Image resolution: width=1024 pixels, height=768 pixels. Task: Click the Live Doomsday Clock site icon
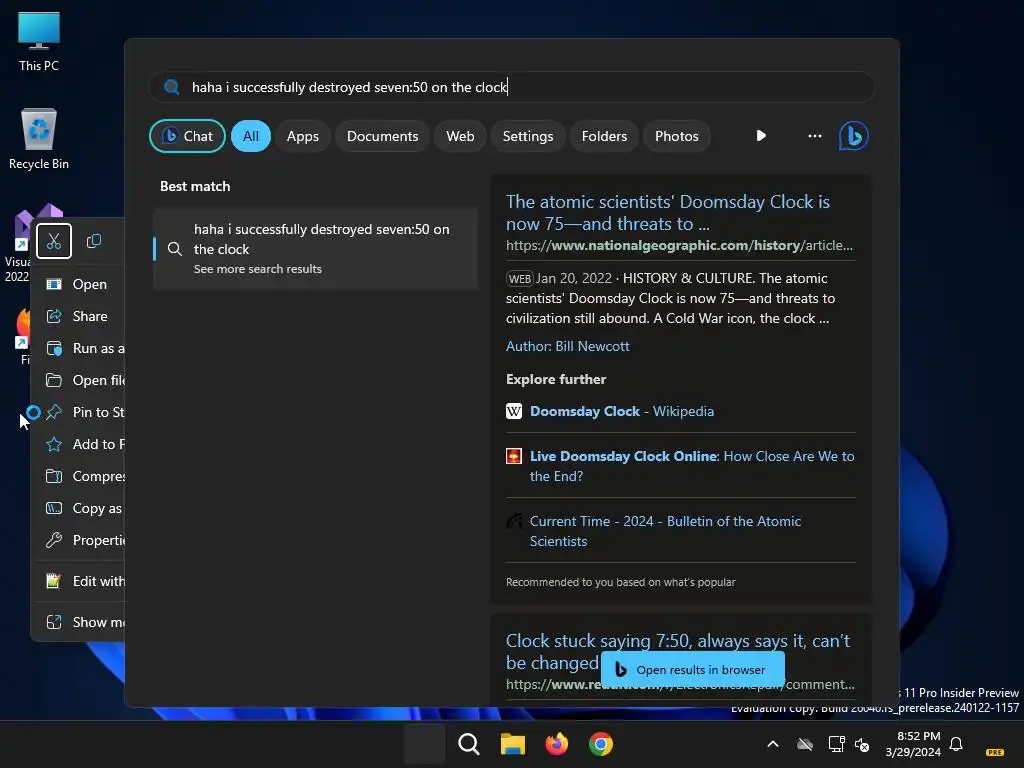click(x=514, y=456)
